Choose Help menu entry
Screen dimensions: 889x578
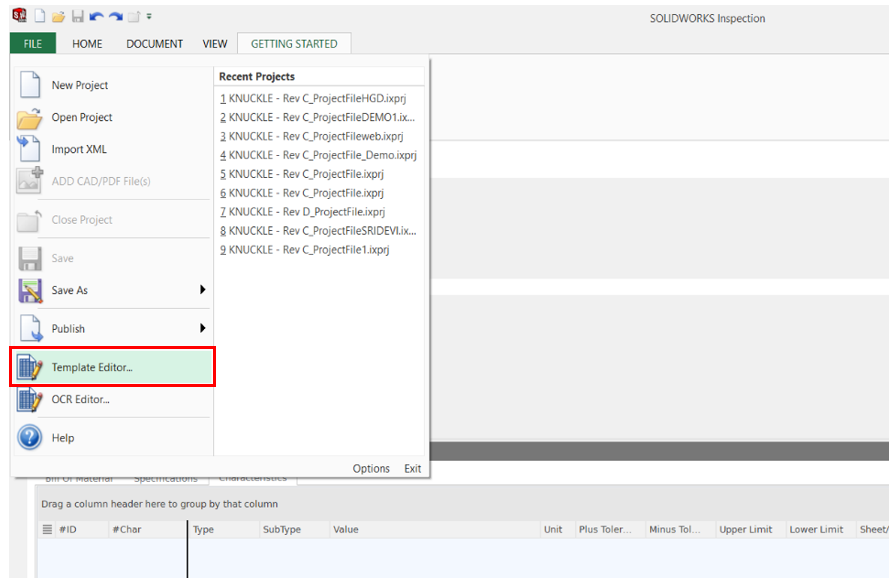pyautogui.click(x=112, y=438)
